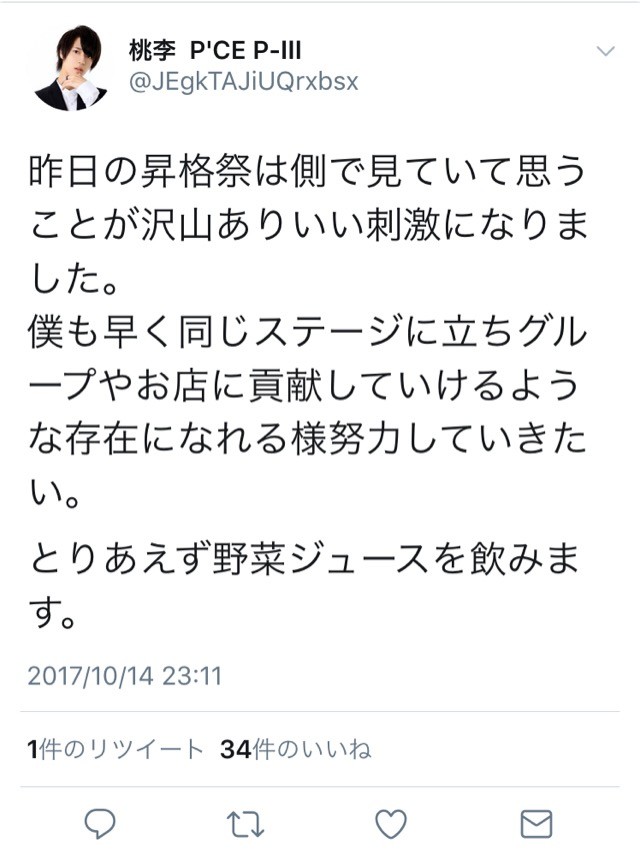Viewport: 640px width, 855px height.
Task: Share tweet via envelope message icon
Action: point(536,823)
